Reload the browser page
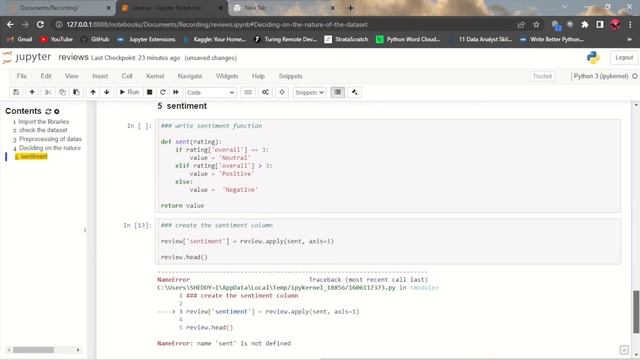The width and height of the screenshot is (640, 360). pyautogui.click(x=40, y=24)
